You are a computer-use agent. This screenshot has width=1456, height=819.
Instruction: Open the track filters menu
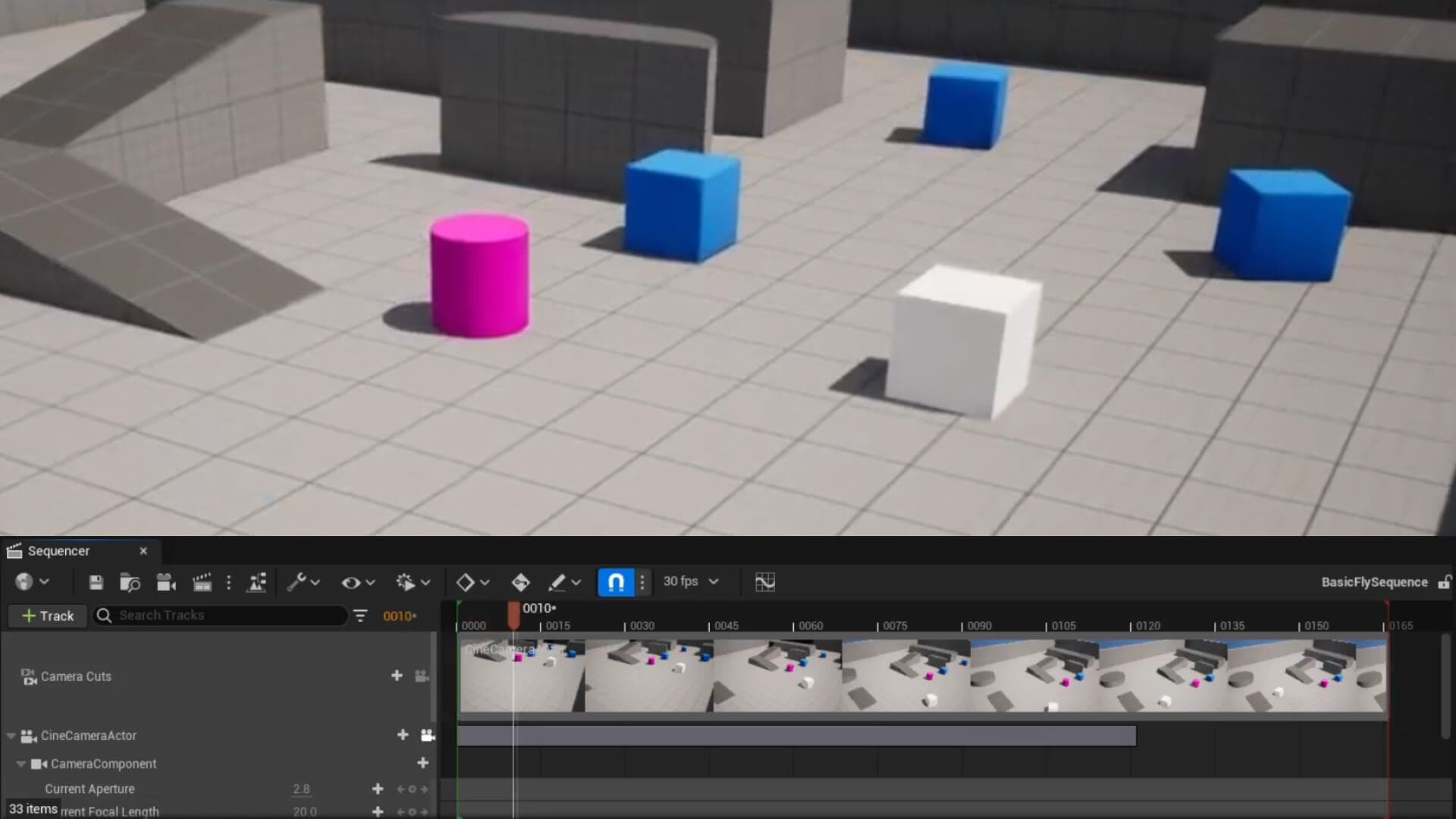[x=359, y=616]
